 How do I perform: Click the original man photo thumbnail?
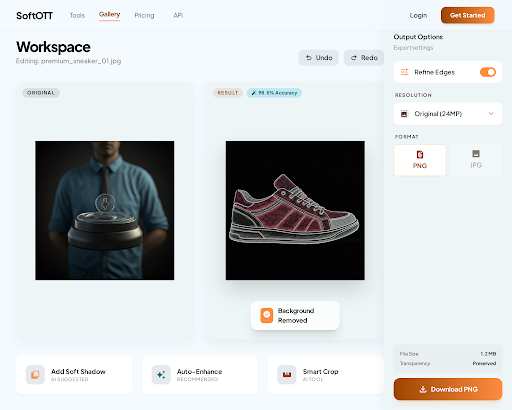(105, 210)
